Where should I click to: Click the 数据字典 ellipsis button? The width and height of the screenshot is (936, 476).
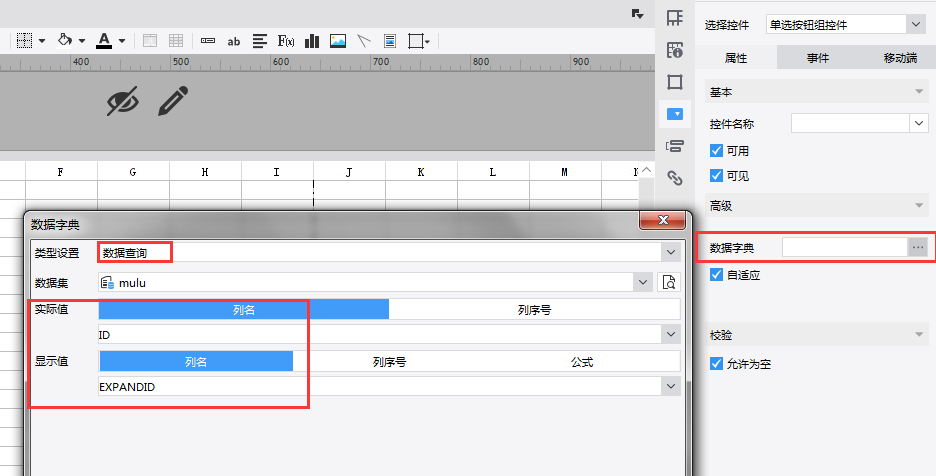point(917,247)
